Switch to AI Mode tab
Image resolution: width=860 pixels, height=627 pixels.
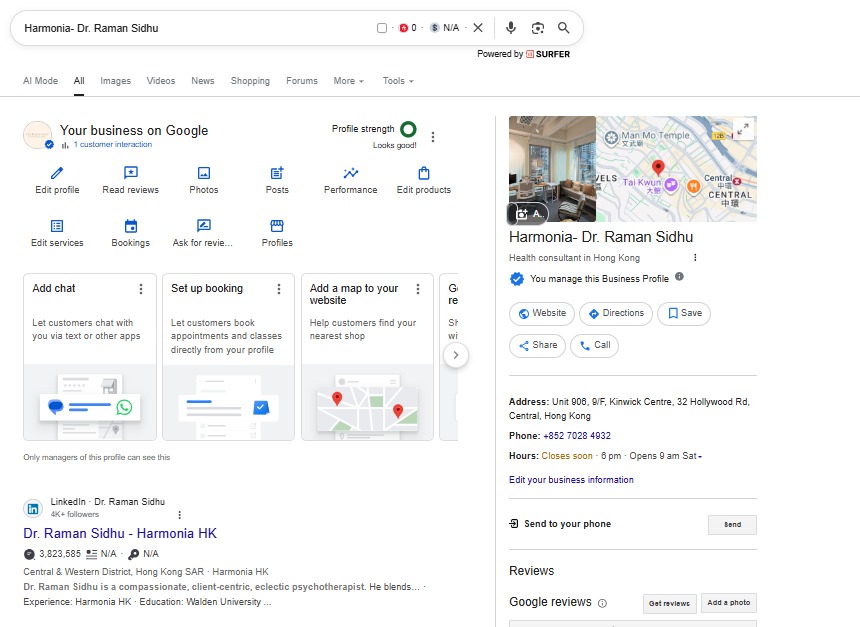tap(40, 81)
